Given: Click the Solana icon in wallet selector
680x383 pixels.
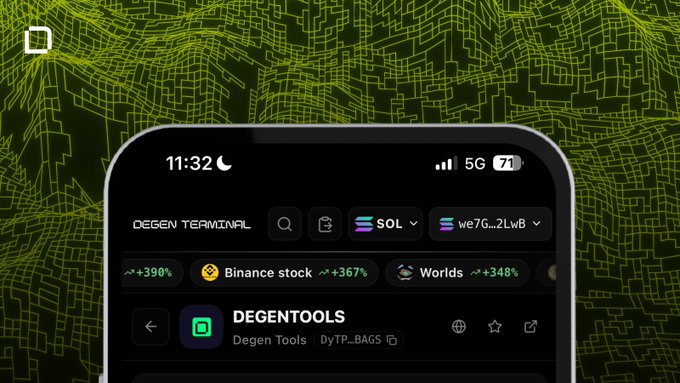Looking at the screenshot, I should 446,224.
